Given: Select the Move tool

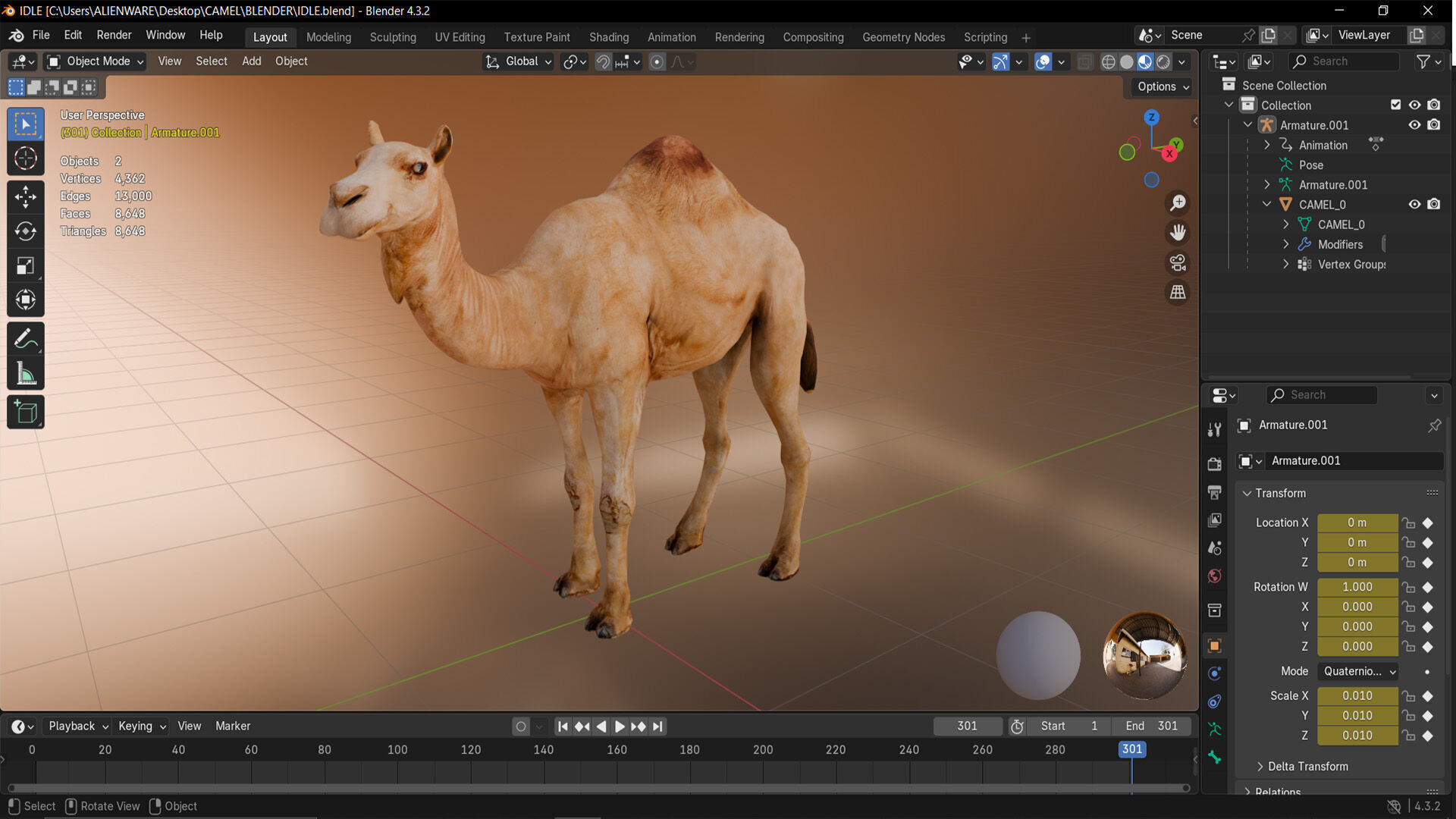Looking at the screenshot, I should 26,196.
